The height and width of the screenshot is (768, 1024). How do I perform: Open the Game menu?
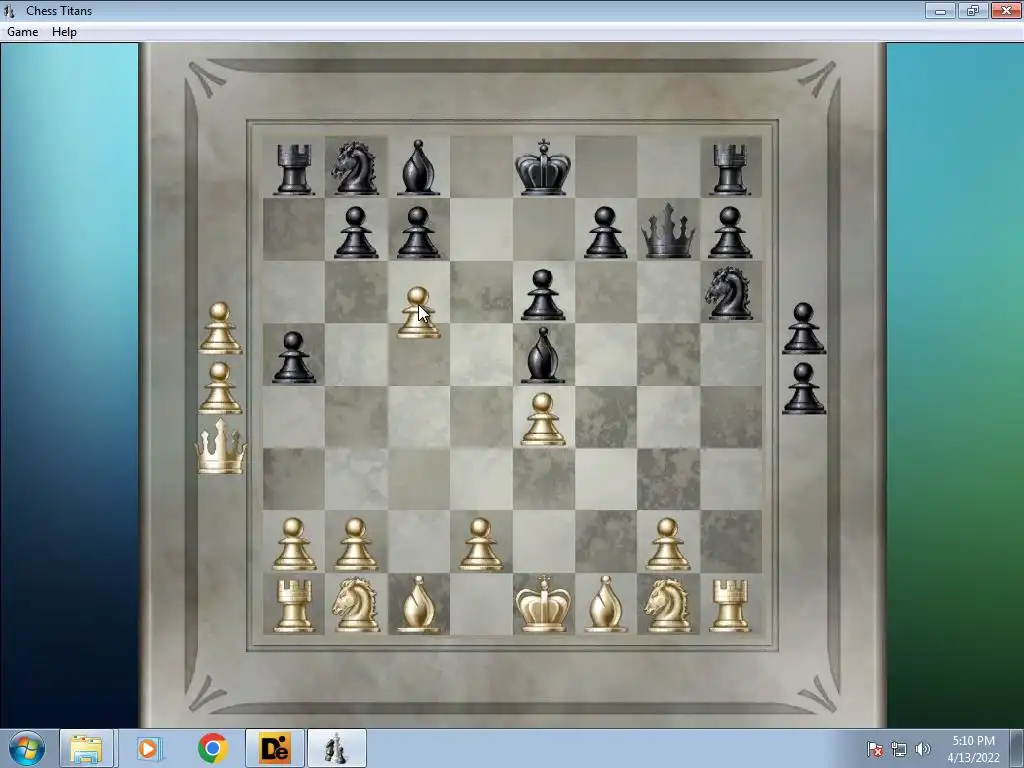click(23, 31)
